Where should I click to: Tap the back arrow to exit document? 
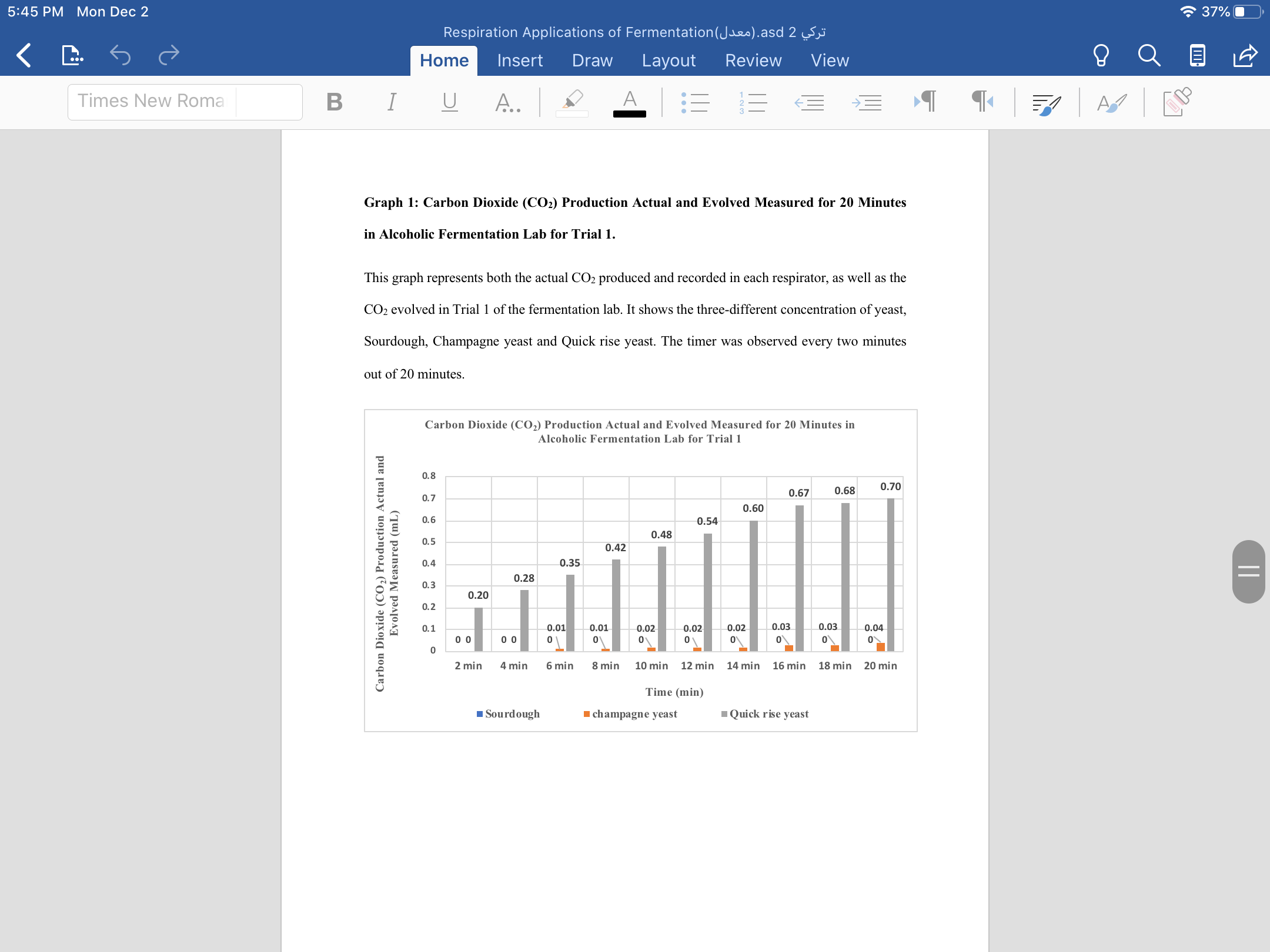tap(24, 56)
